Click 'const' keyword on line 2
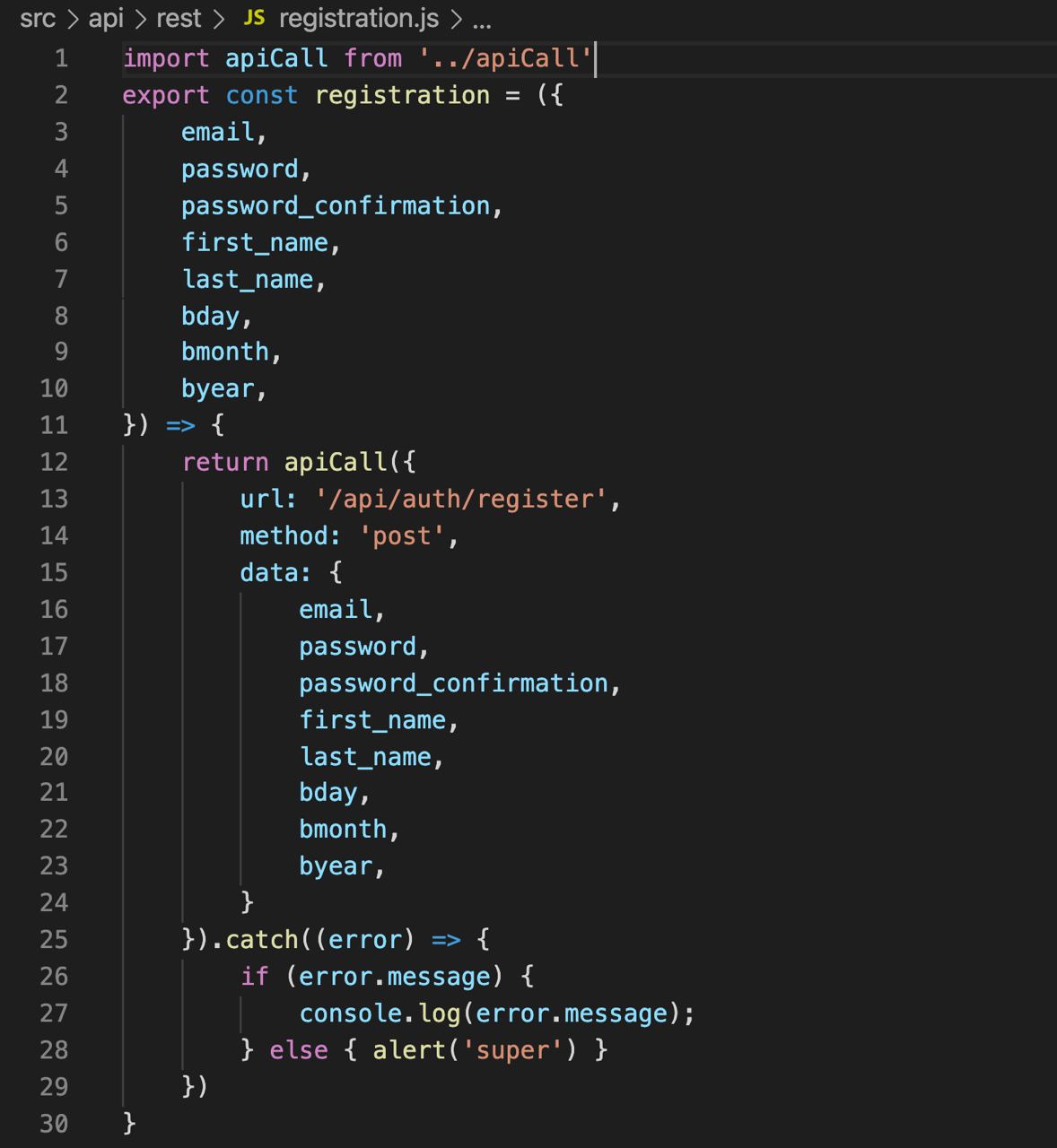The height and width of the screenshot is (1148, 1057). click(x=261, y=95)
